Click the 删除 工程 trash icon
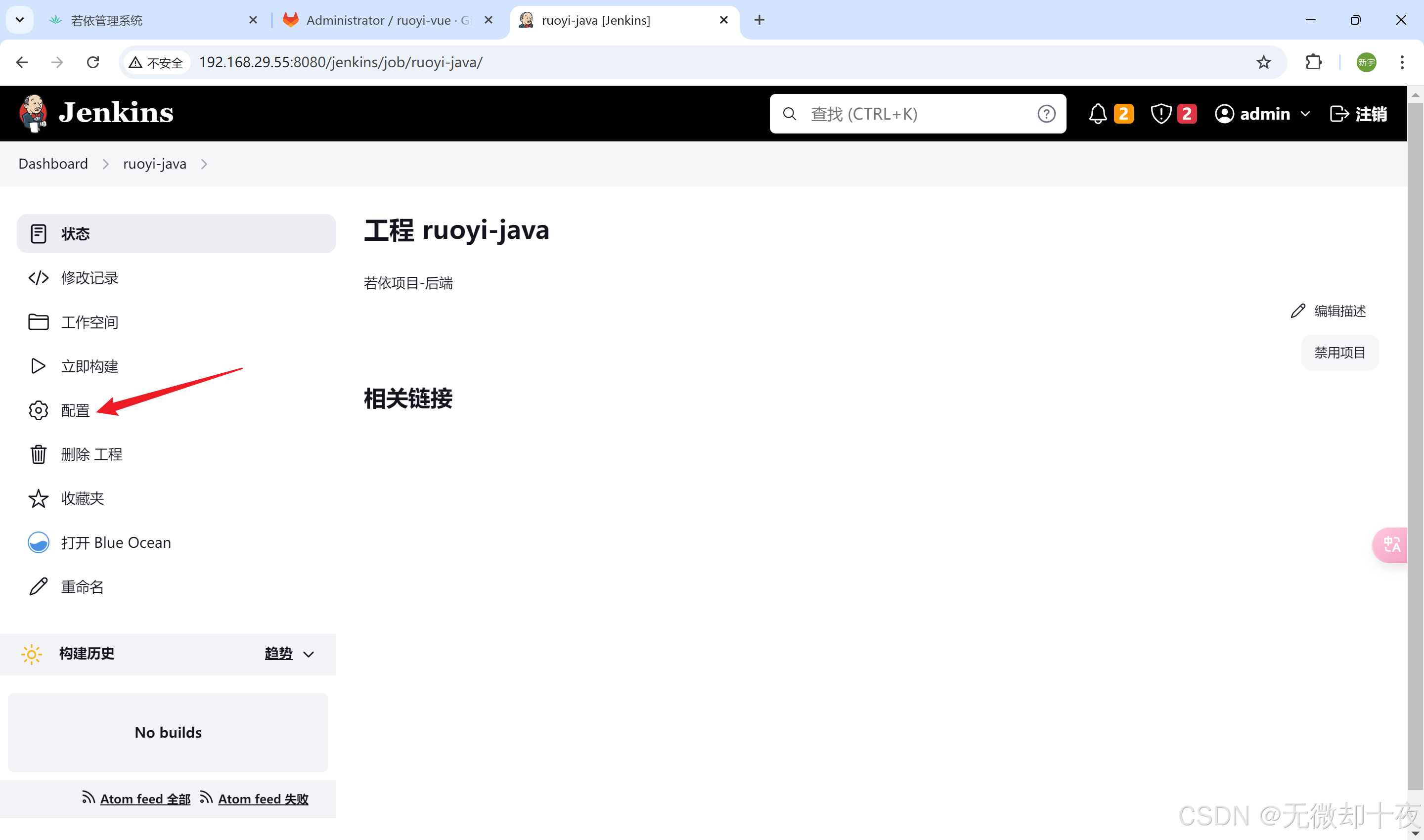 (x=38, y=454)
